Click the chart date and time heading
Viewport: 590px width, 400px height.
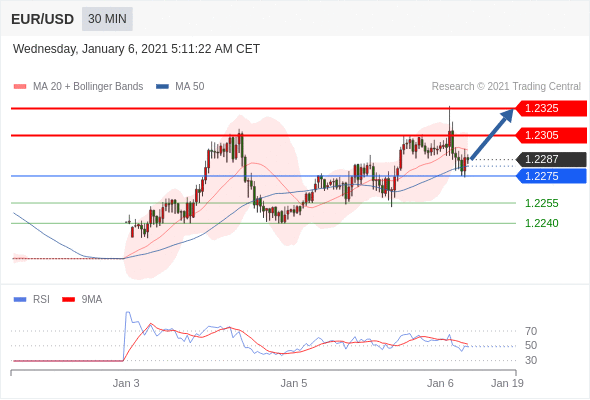tap(137, 49)
